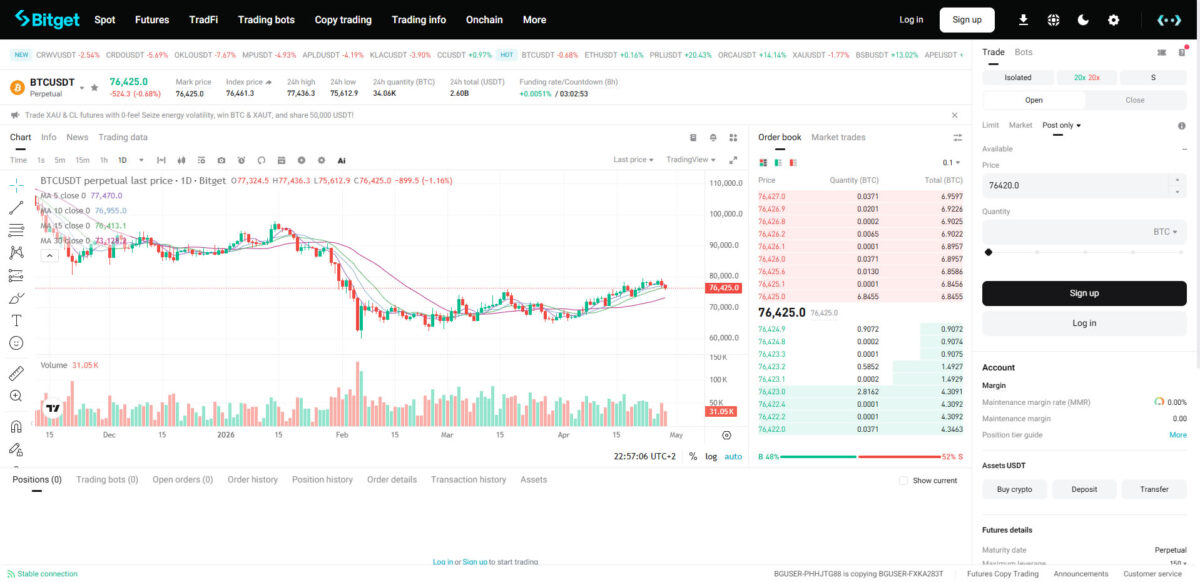Select the ruler measure tool
The image size is (1200, 582).
click(x=16, y=373)
